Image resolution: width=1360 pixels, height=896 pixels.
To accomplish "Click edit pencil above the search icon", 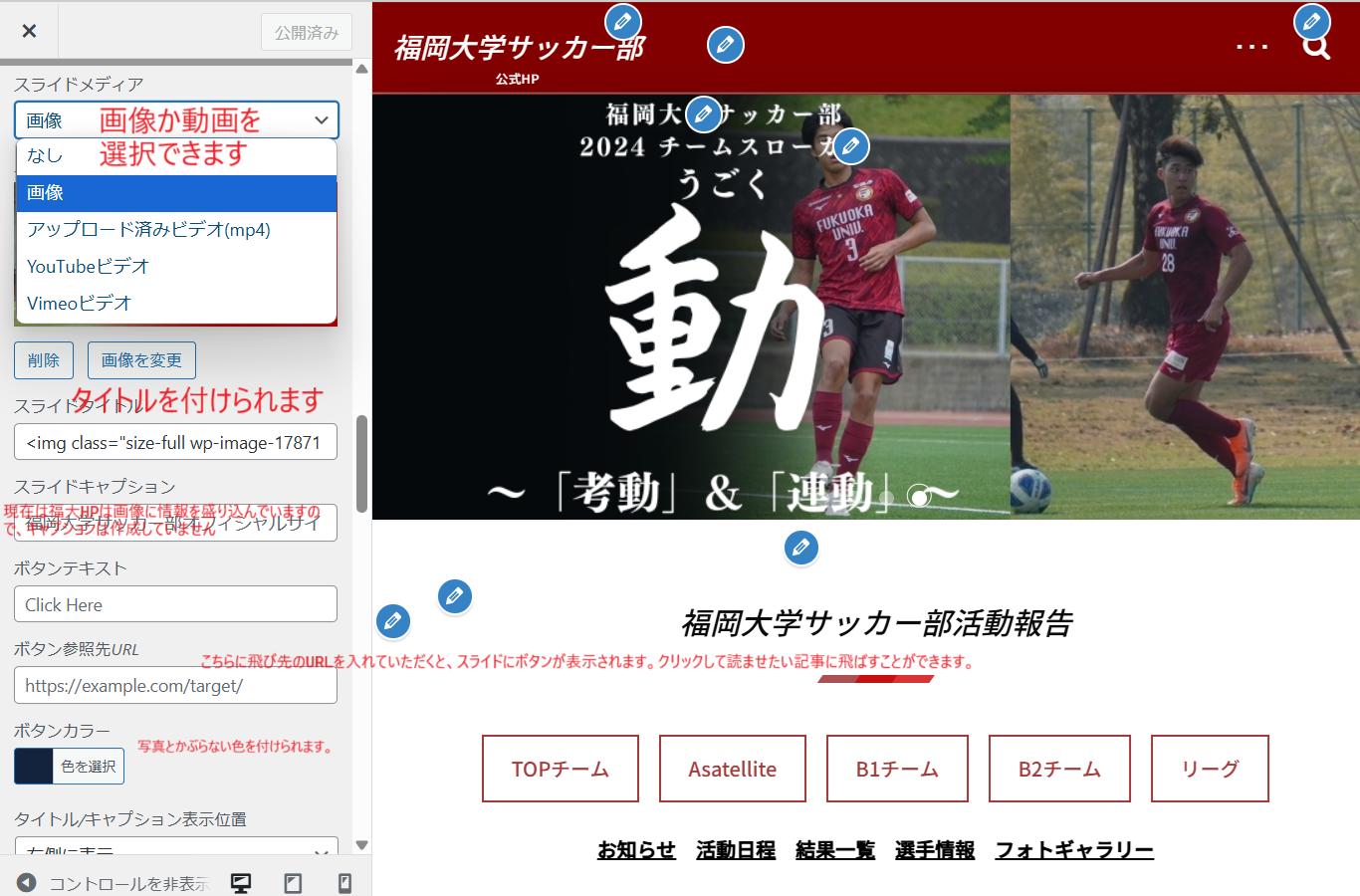I will (x=1312, y=21).
